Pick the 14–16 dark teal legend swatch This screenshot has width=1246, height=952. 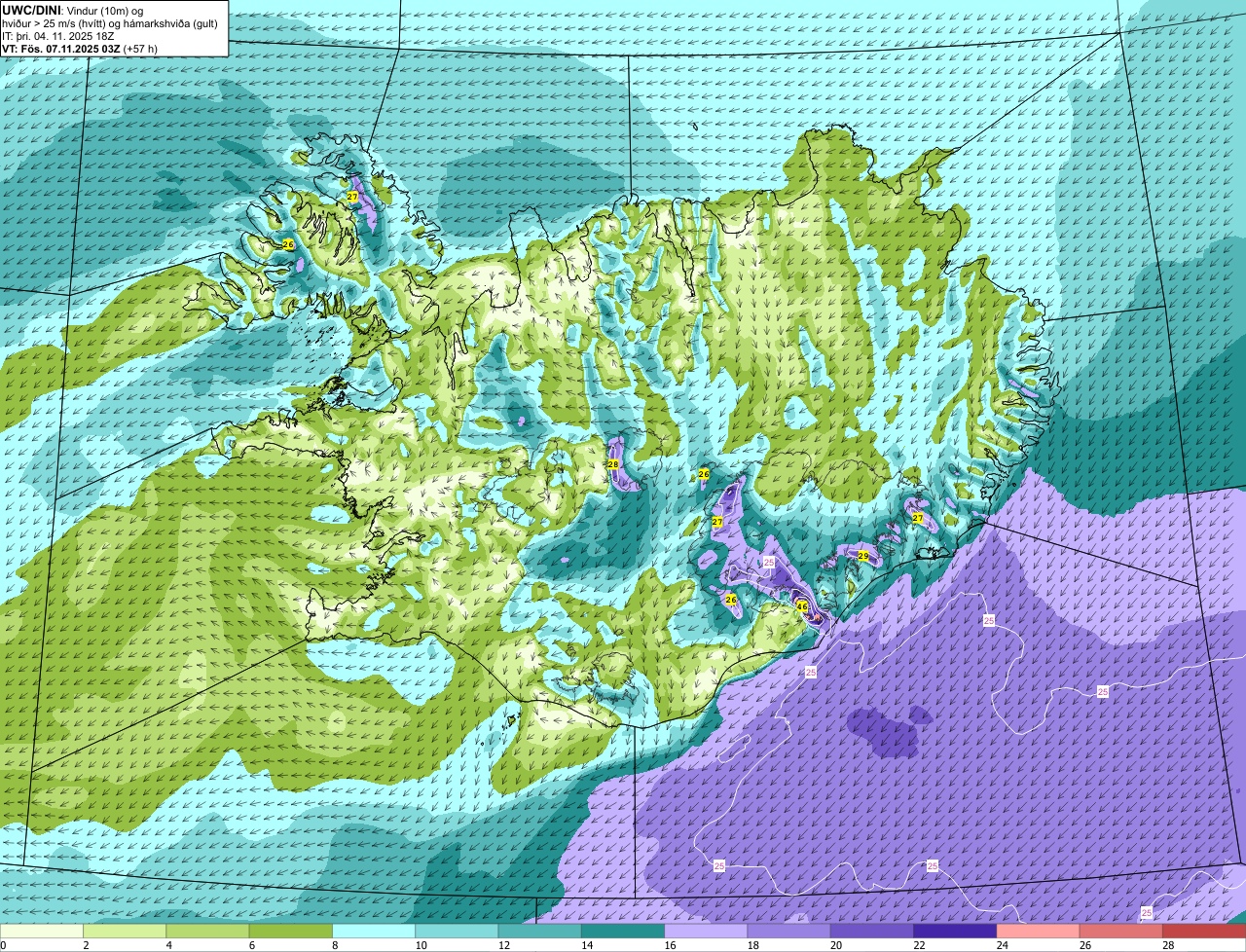[623, 932]
